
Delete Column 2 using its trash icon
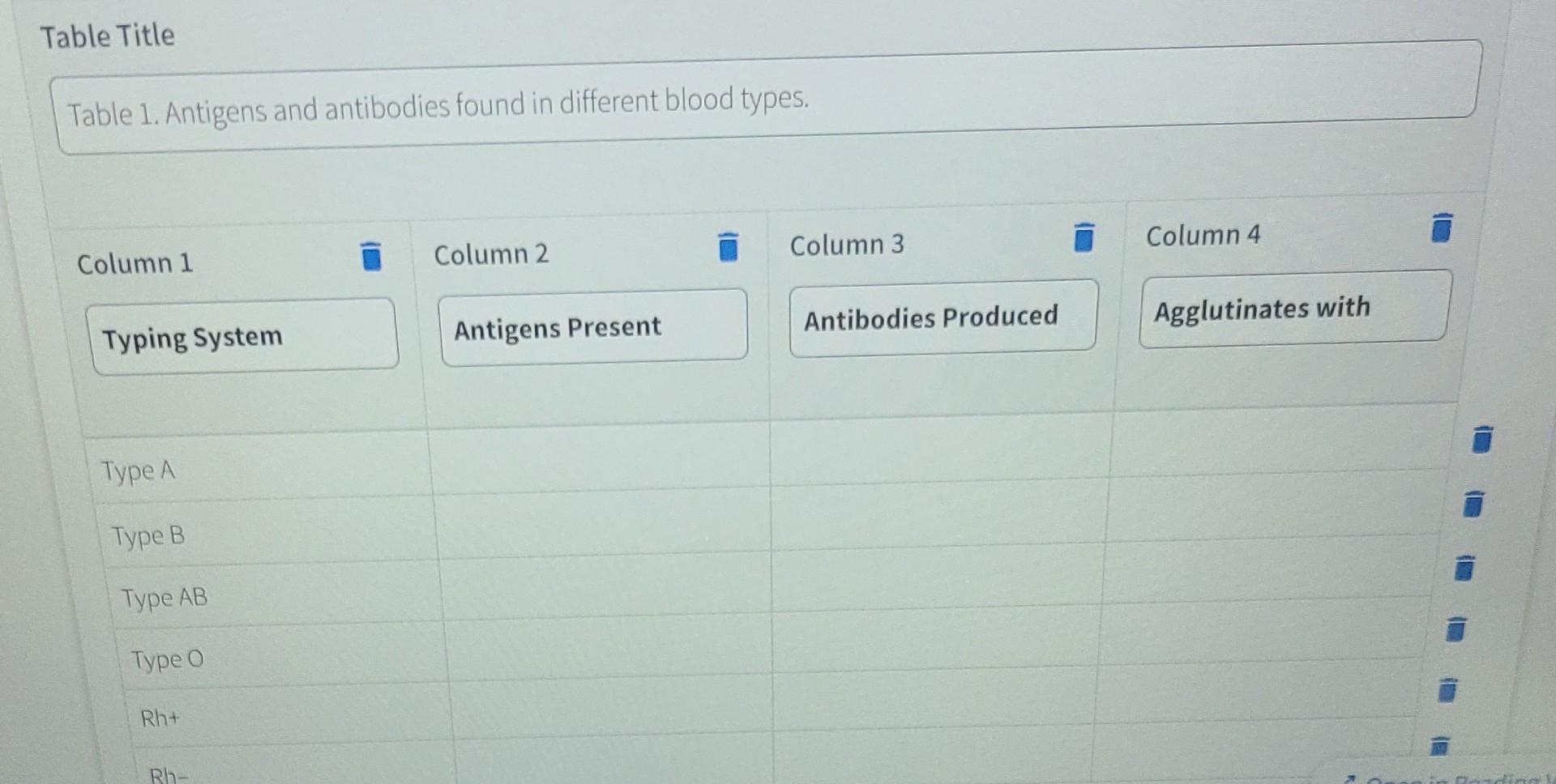point(727,247)
